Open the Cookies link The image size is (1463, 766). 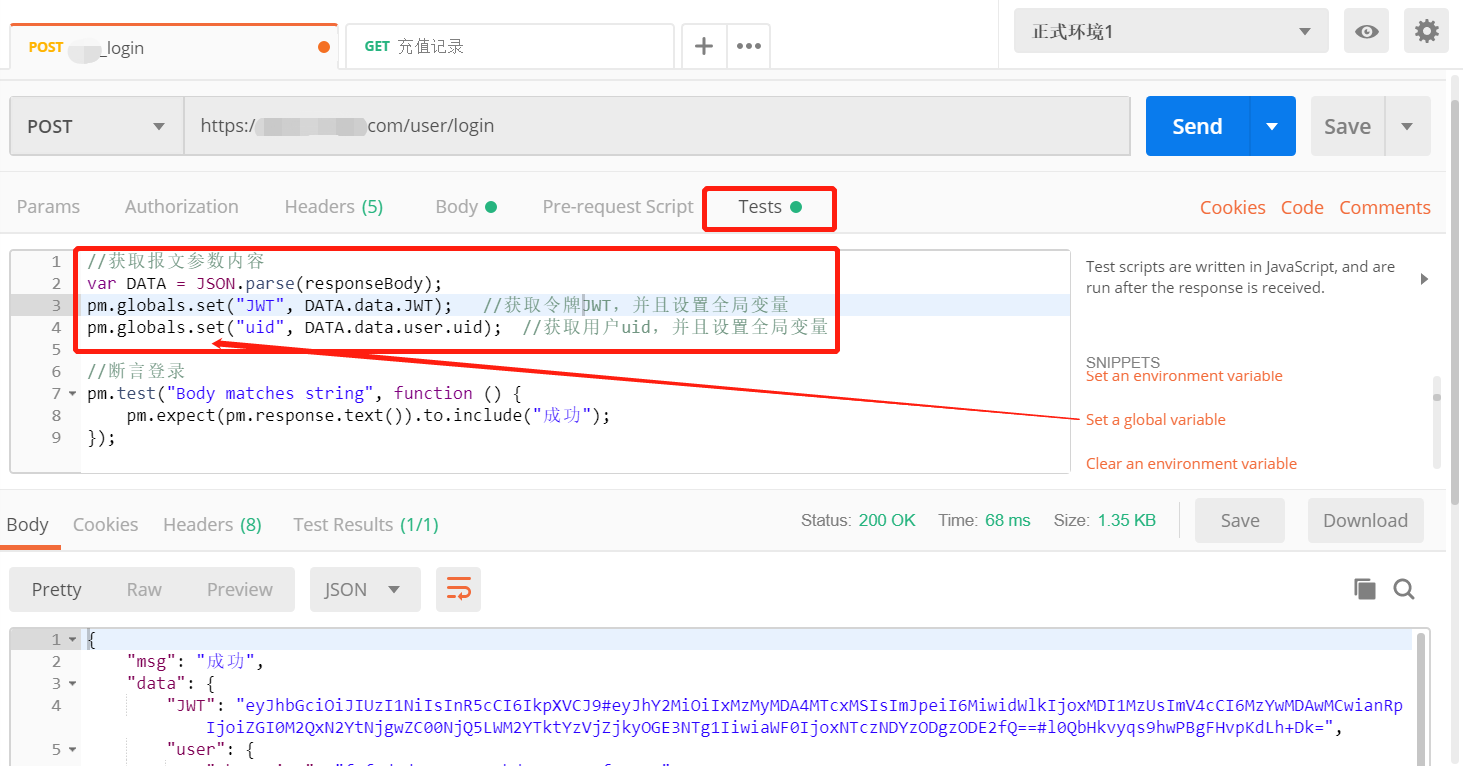pyautogui.click(x=1233, y=207)
